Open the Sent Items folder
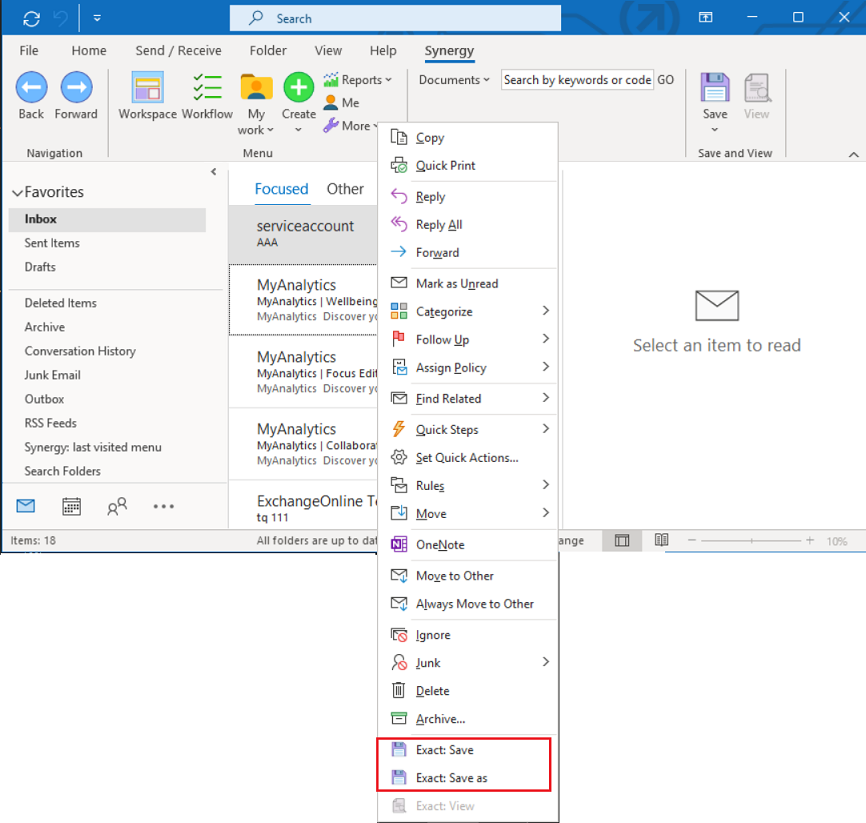This screenshot has height=823, width=866. point(52,243)
